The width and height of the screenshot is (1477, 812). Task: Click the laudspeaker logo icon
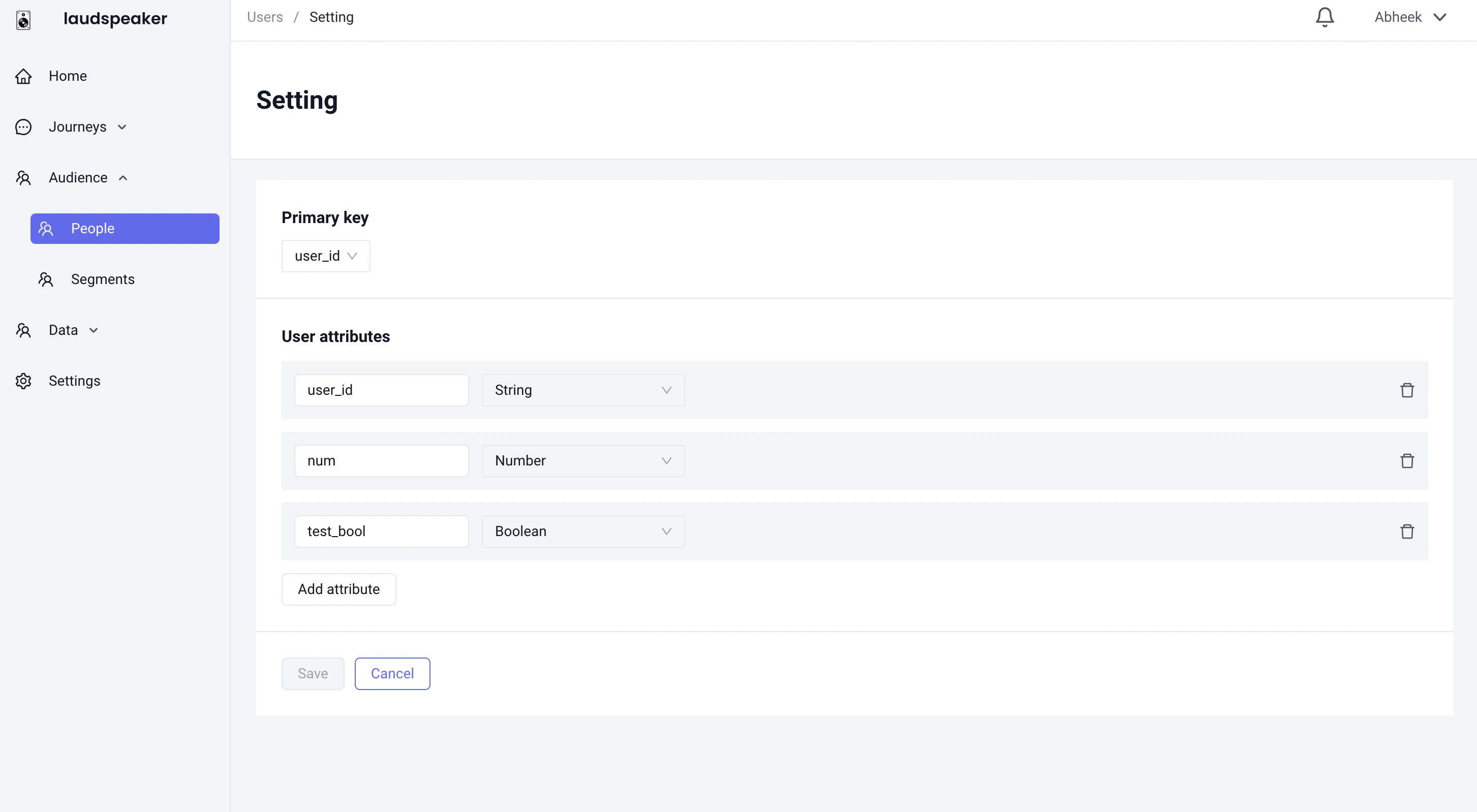(23, 20)
